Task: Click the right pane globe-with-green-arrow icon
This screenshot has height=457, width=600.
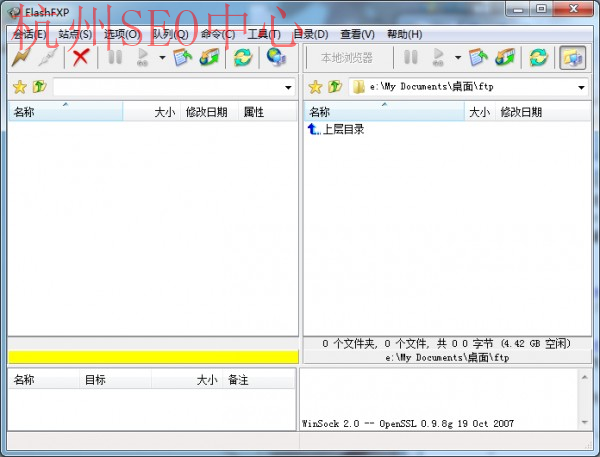Action: [505, 57]
